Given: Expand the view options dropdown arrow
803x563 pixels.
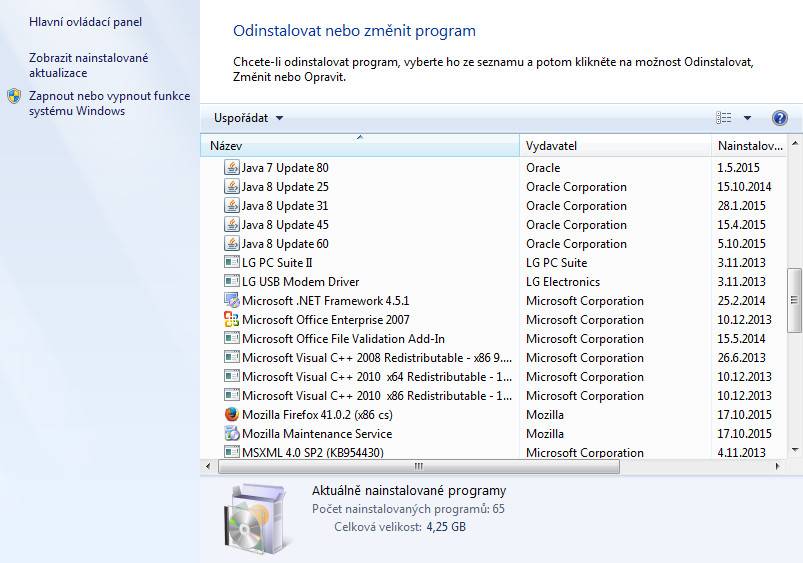Looking at the screenshot, I should point(747,118).
